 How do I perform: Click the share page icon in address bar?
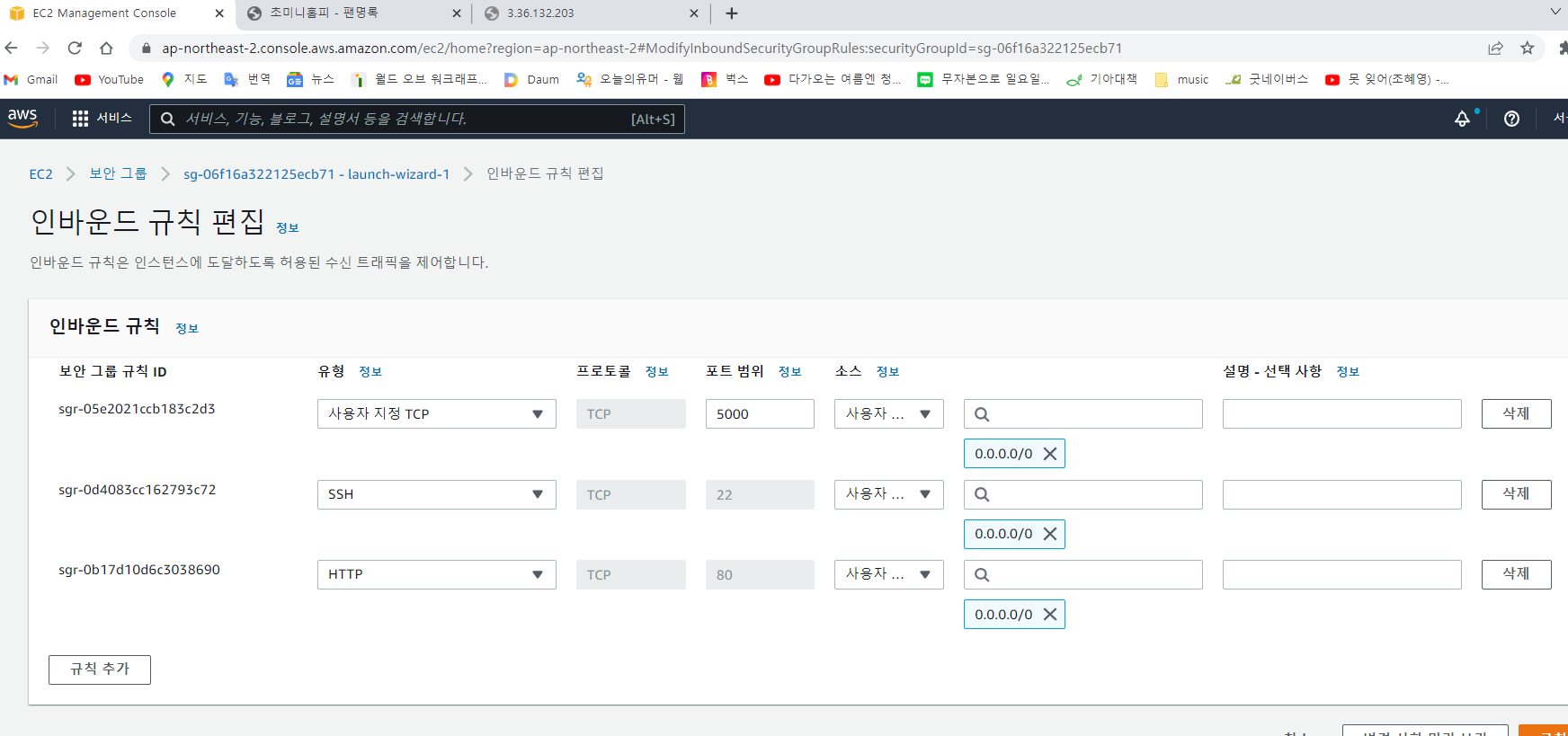pyautogui.click(x=1495, y=48)
